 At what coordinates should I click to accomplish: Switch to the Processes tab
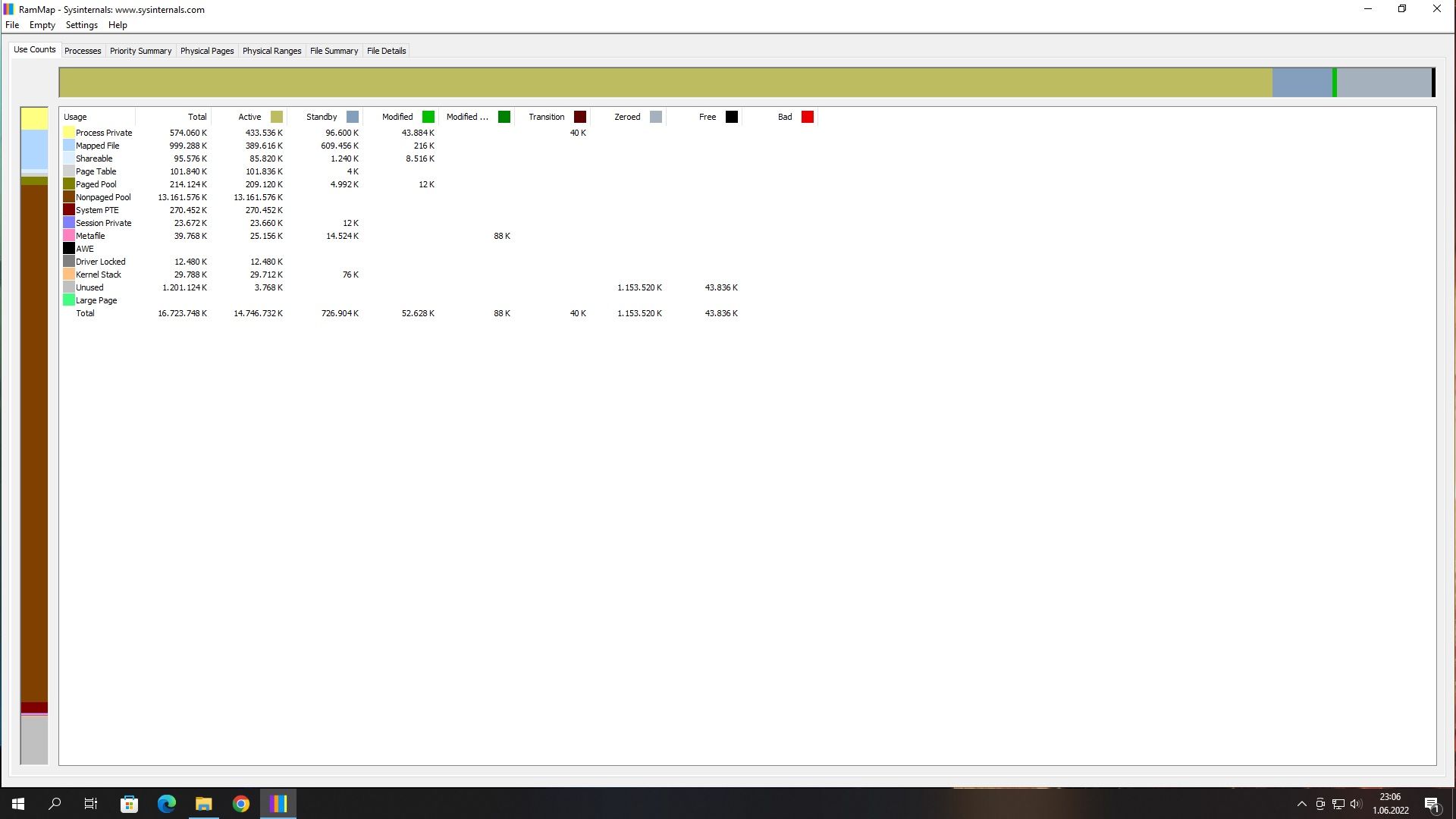83,51
